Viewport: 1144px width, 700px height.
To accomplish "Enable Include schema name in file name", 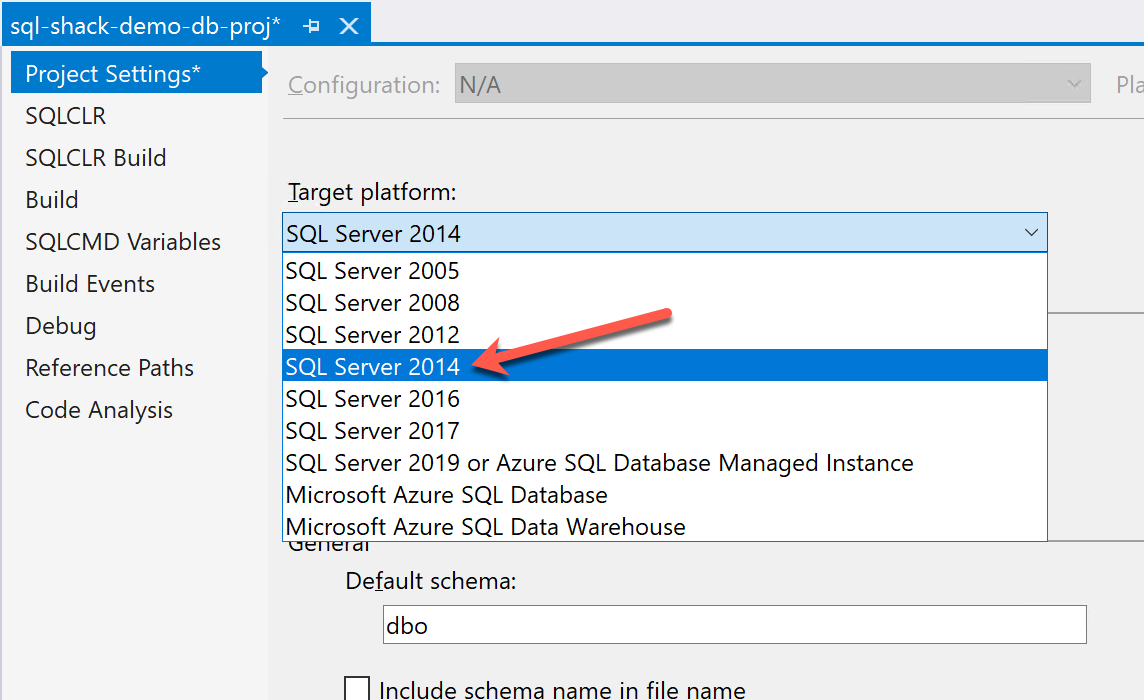I will pos(357,689).
